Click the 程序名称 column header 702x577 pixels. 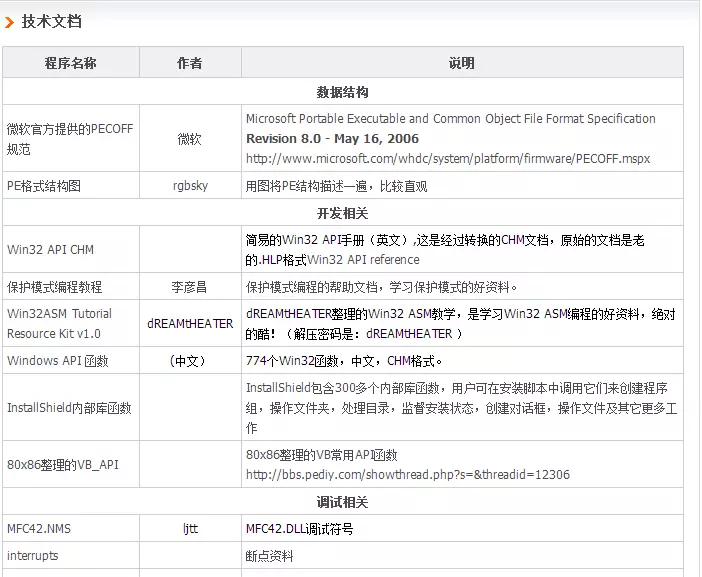70,63
